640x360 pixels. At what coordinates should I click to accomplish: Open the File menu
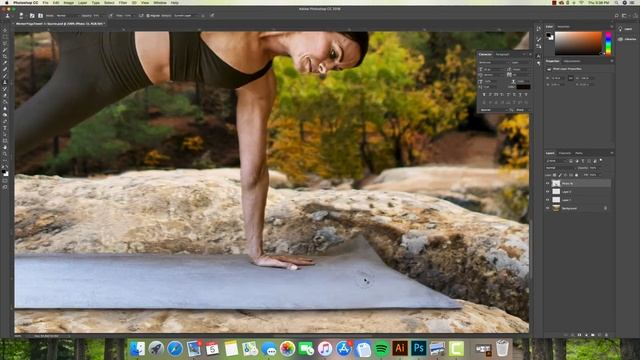click(45, 2)
